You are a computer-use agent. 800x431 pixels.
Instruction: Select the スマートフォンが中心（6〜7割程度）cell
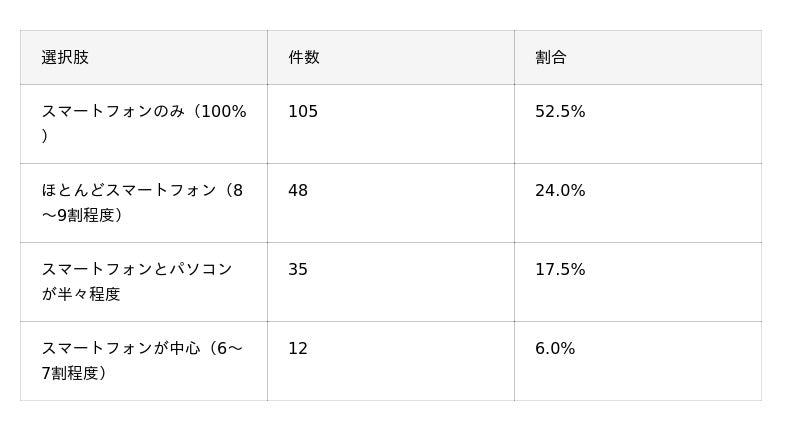tap(144, 361)
